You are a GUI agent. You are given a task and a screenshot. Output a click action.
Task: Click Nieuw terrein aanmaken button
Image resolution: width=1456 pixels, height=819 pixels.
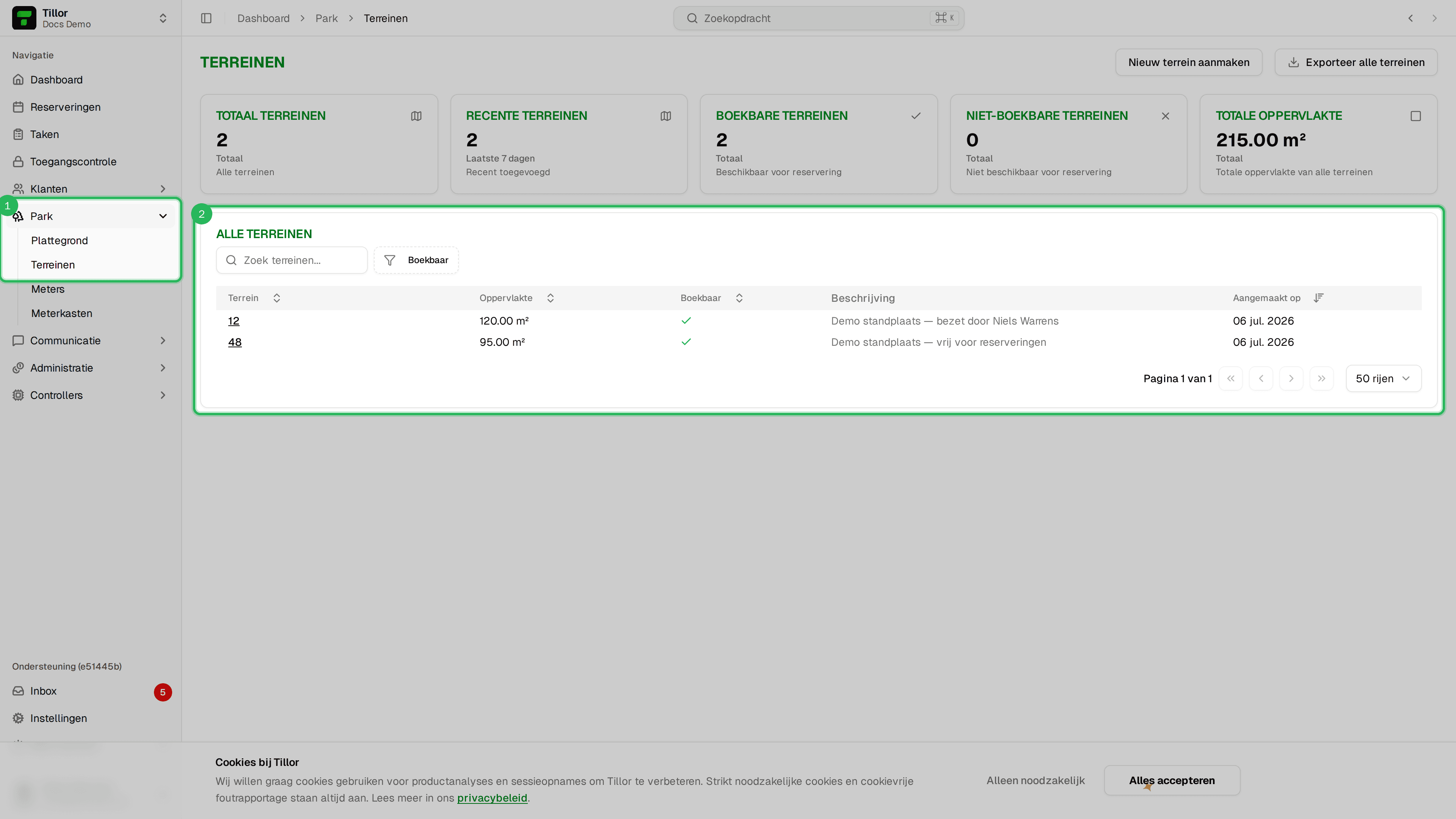coord(1189,62)
